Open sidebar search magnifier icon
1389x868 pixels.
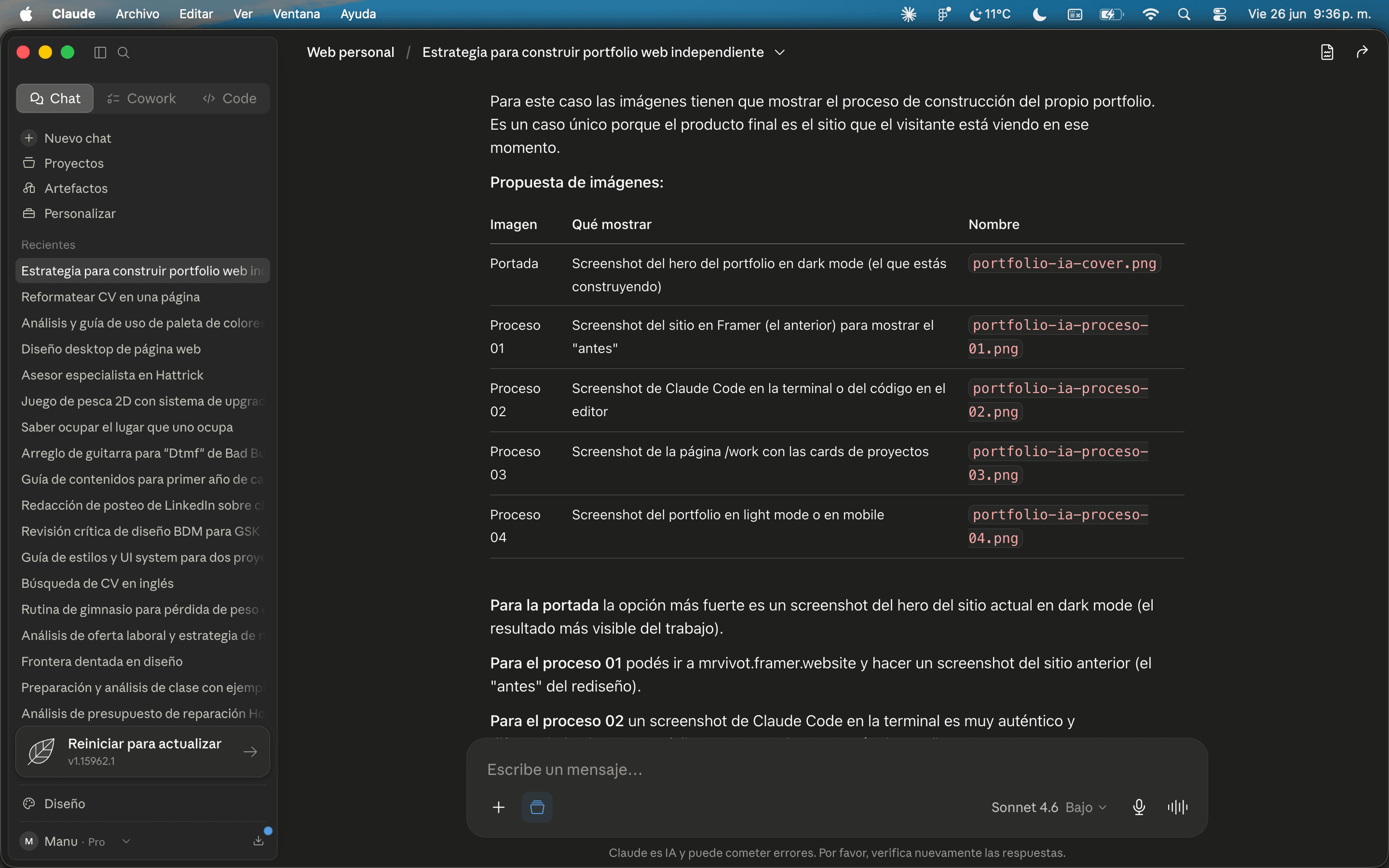click(123, 52)
